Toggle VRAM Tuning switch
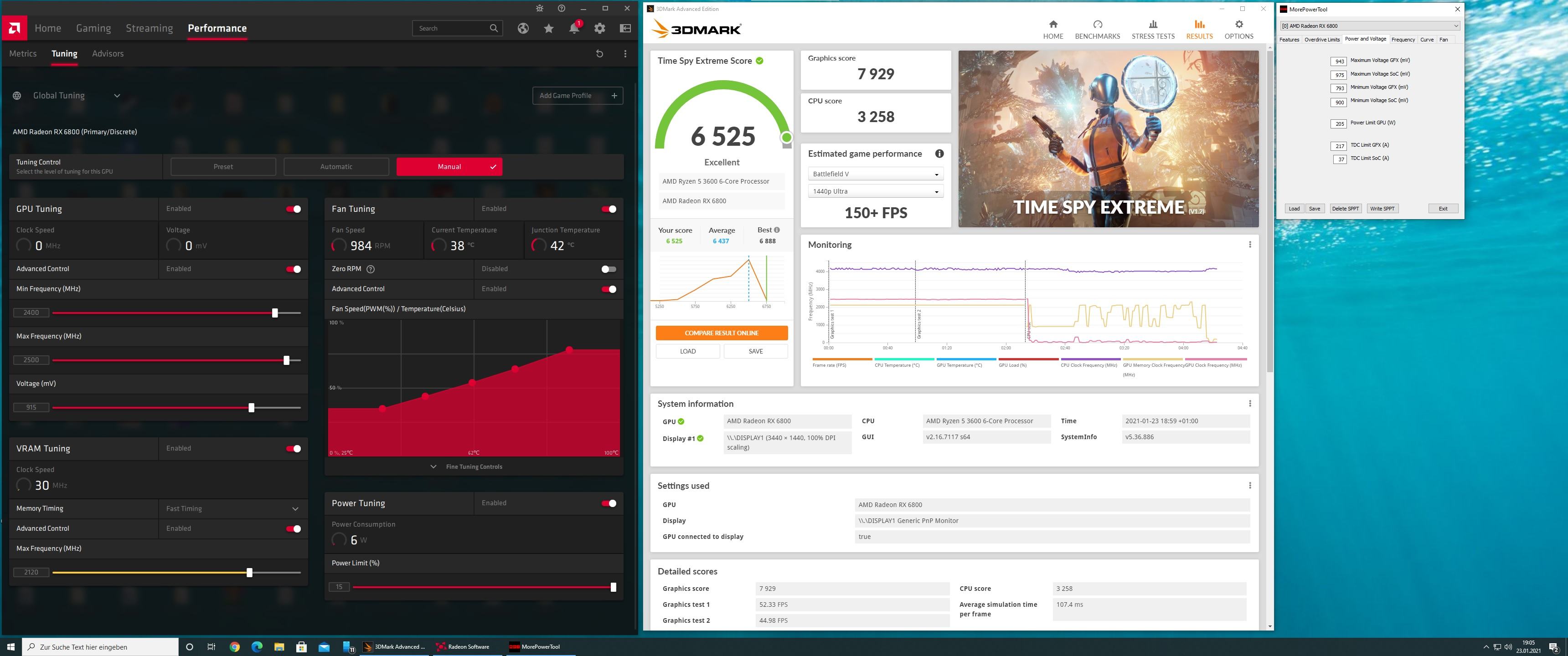The image size is (1568, 656). [x=294, y=449]
